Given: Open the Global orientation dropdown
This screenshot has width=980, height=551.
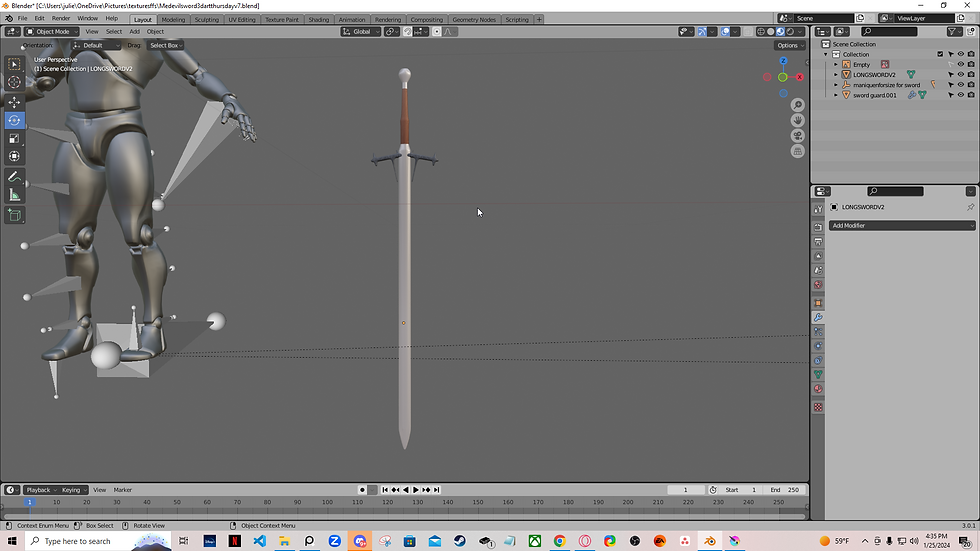Looking at the screenshot, I should tap(361, 31).
